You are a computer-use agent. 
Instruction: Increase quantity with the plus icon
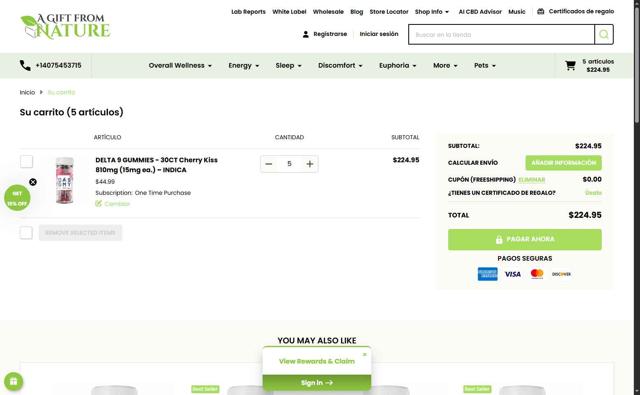310,164
